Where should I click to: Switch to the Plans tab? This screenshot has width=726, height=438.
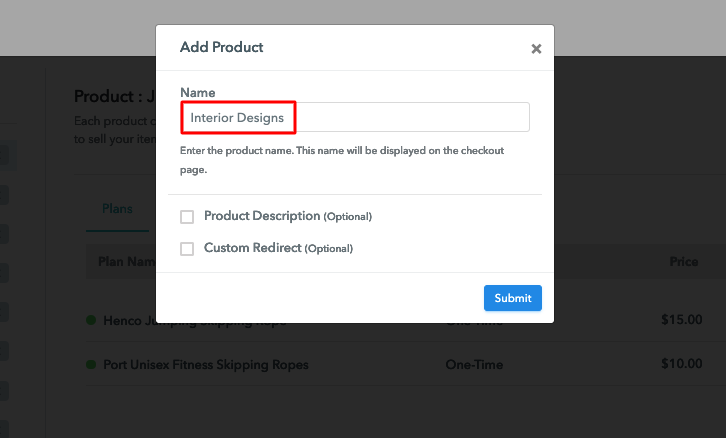pyautogui.click(x=117, y=209)
